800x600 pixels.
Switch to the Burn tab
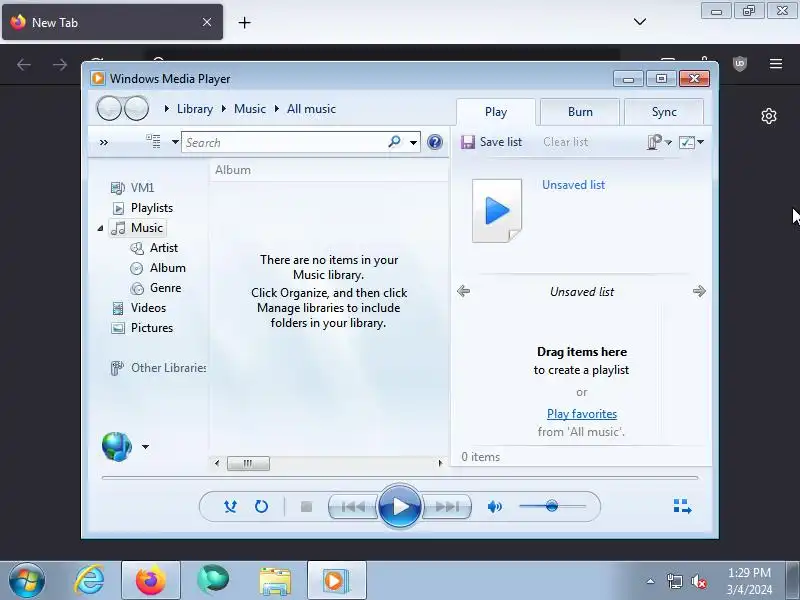click(x=580, y=112)
